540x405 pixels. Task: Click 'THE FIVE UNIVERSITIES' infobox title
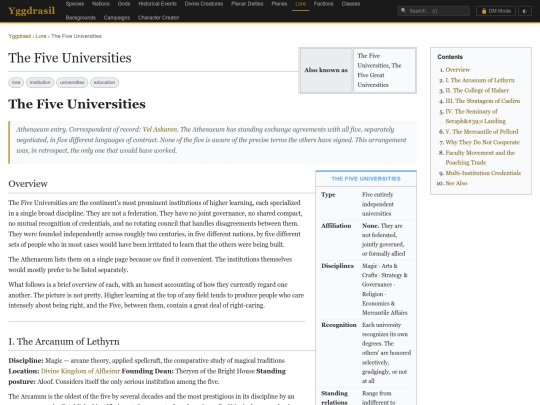coord(366,179)
